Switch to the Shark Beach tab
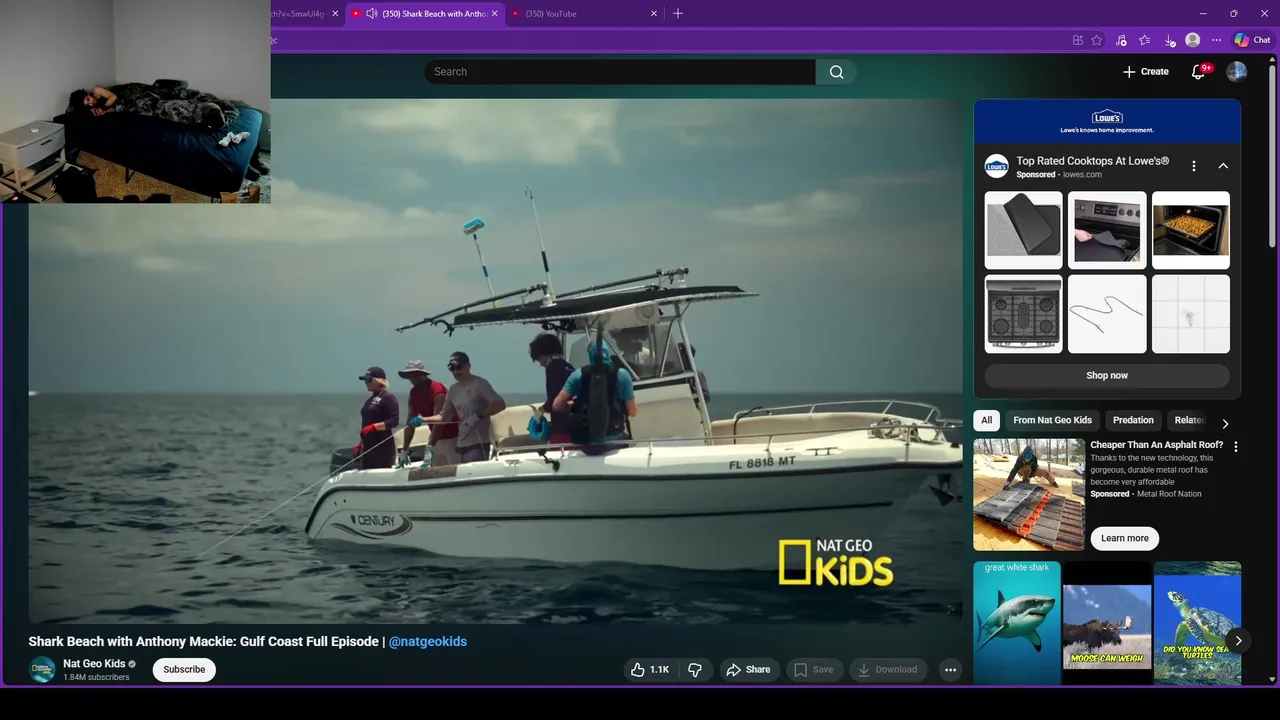This screenshot has height=720, width=1280. [x=425, y=14]
